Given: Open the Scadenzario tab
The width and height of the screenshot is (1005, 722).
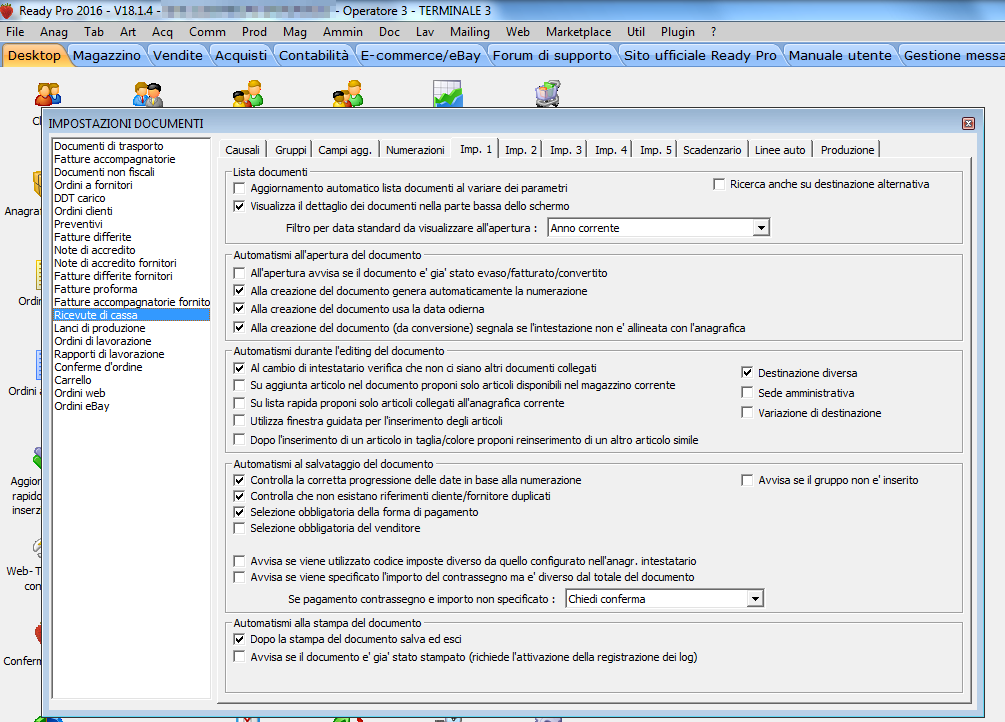Looking at the screenshot, I should pos(711,150).
